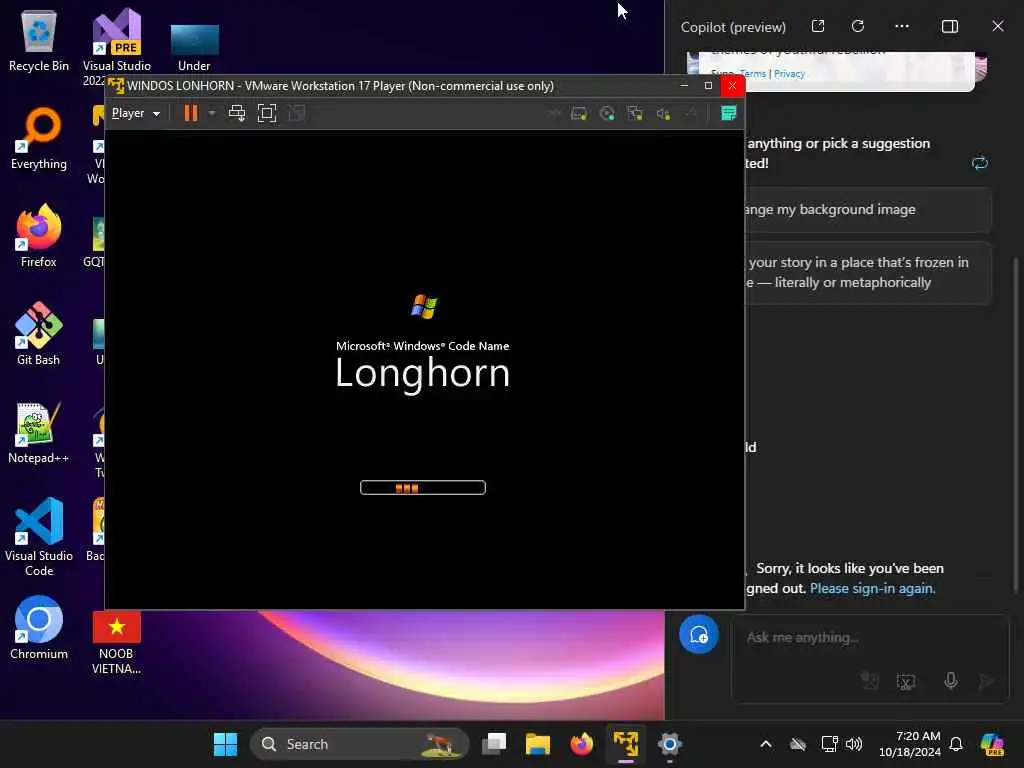The height and width of the screenshot is (768, 1024).
Task: Send Ctrl+Alt+Del to the virtual machine
Action: [236, 113]
